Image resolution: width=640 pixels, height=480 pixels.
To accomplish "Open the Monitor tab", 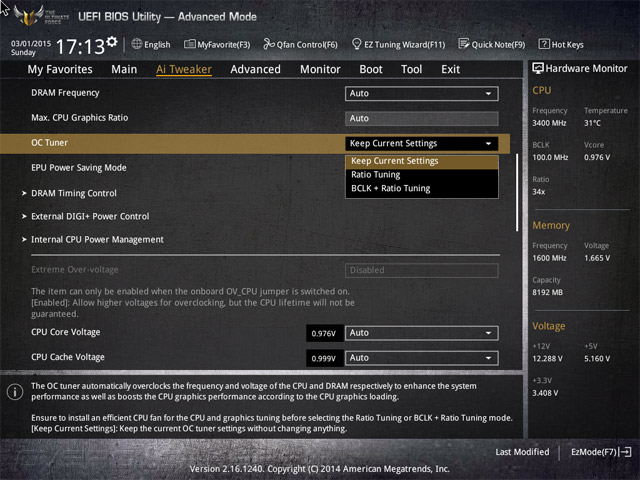I will pyautogui.click(x=320, y=69).
